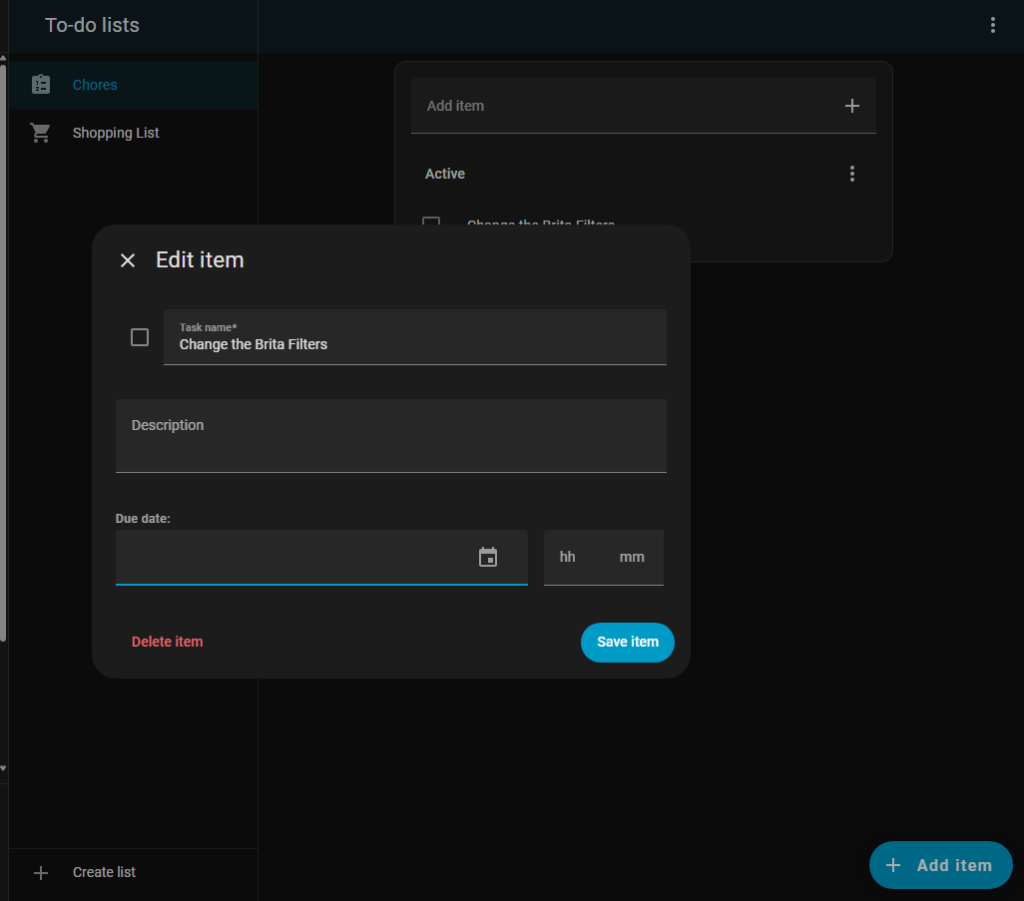Open the top-right overflow menu
This screenshot has height=901, width=1024.
point(992,25)
